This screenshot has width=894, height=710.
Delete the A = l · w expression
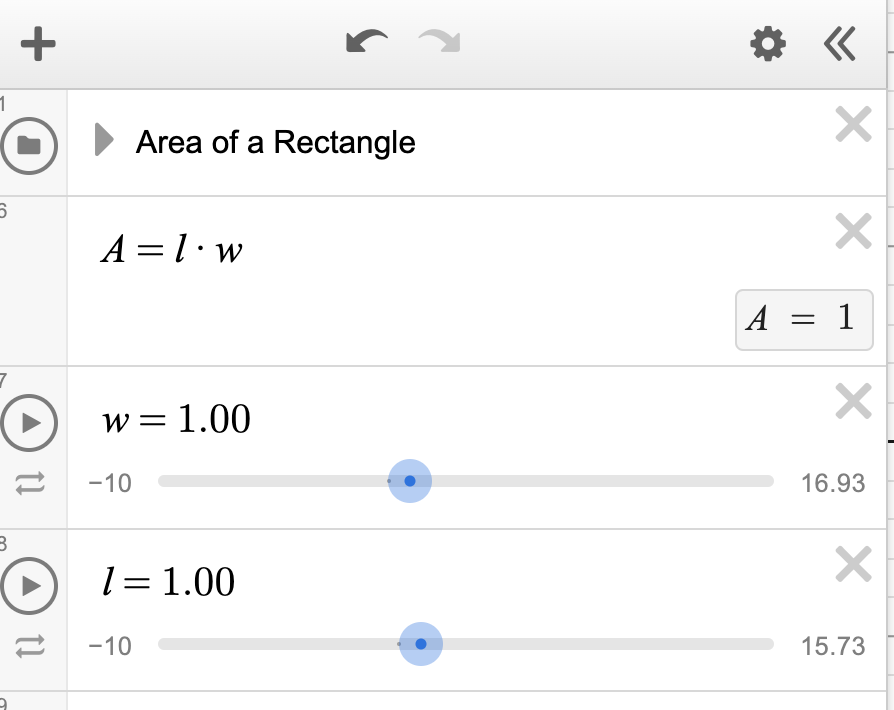[853, 232]
